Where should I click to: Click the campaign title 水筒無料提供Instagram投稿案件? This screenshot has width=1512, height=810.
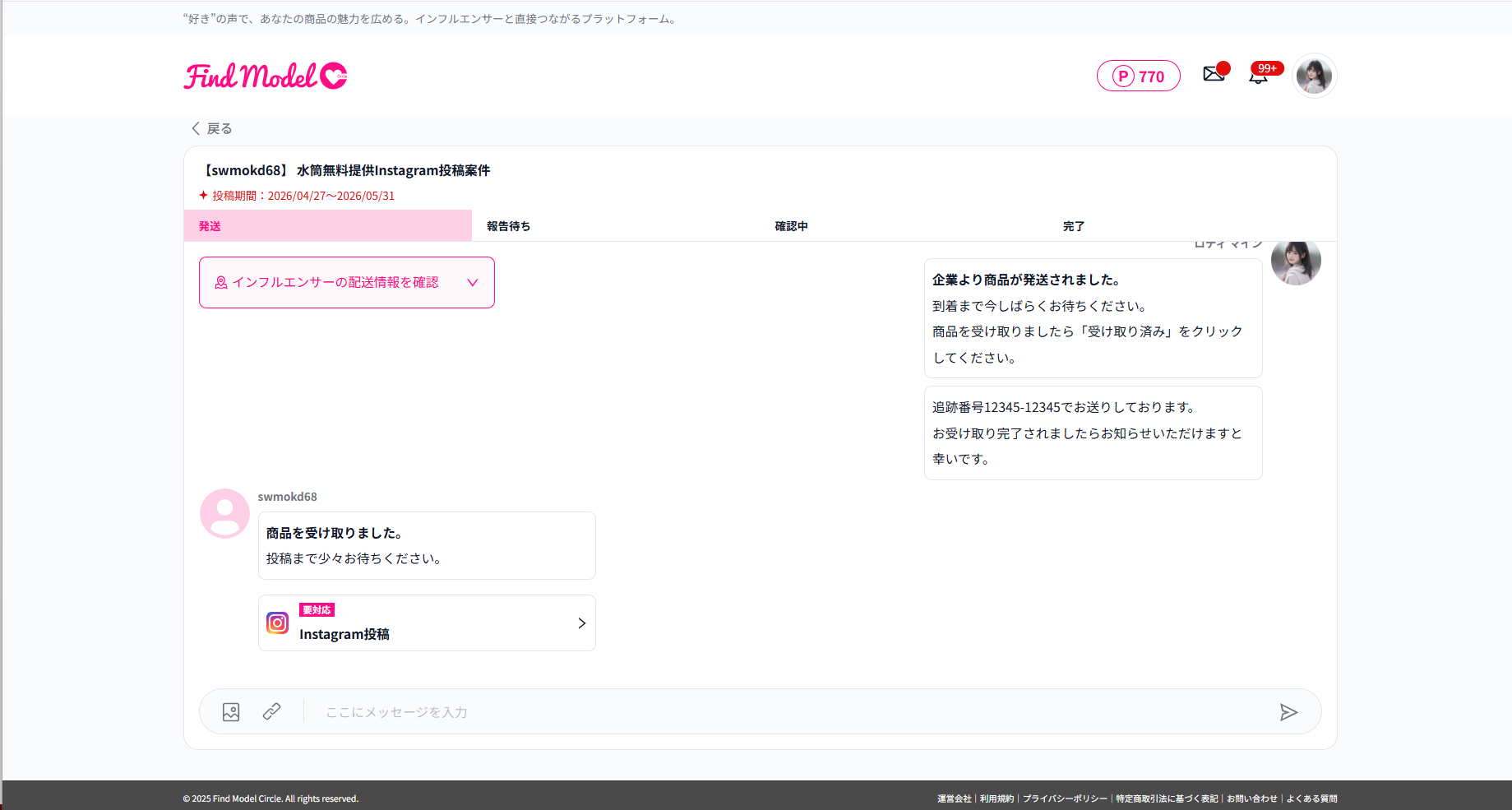[393, 170]
